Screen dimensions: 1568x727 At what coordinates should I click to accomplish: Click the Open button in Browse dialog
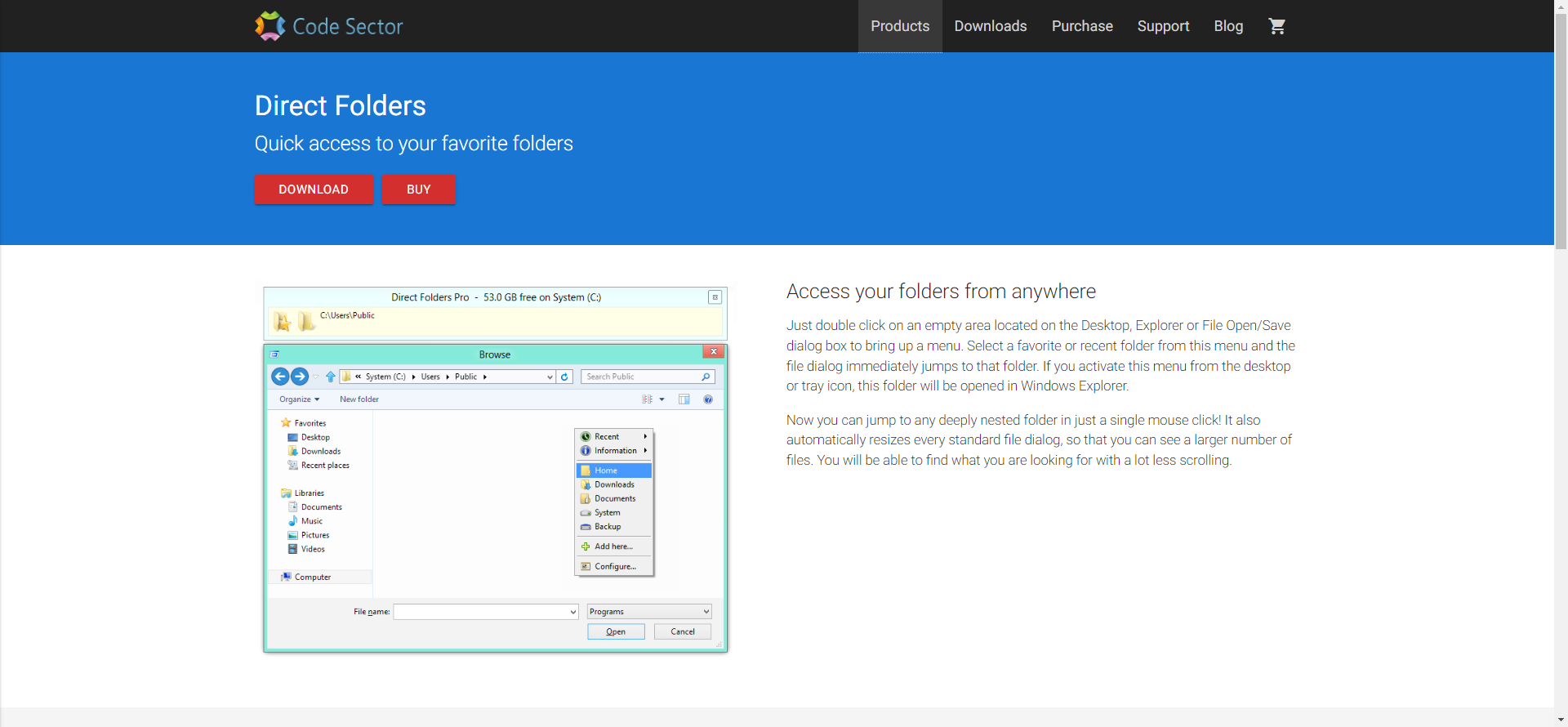click(x=616, y=631)
